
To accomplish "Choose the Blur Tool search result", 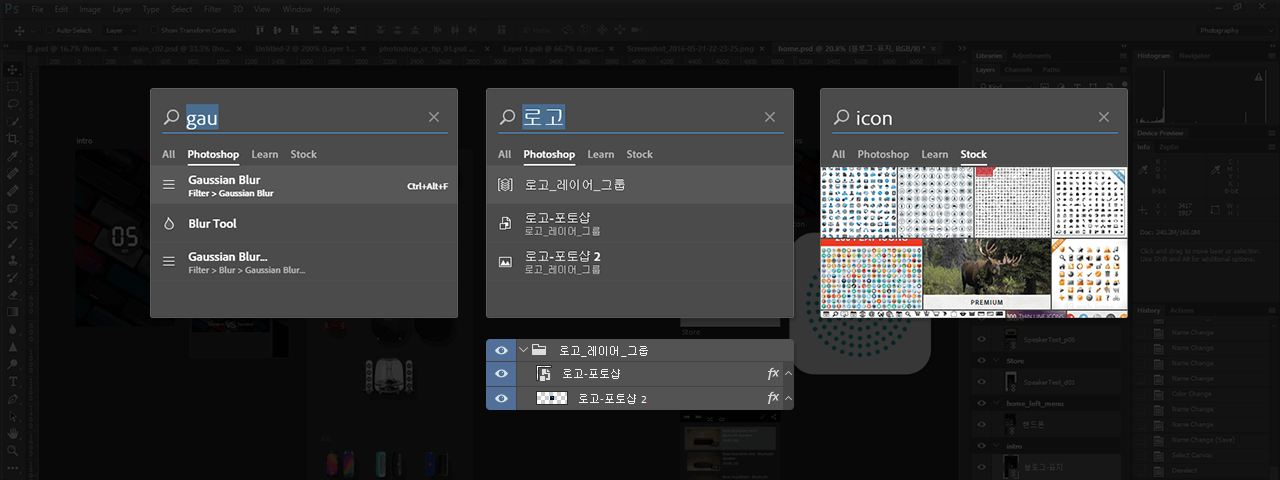I will point(304,224).
